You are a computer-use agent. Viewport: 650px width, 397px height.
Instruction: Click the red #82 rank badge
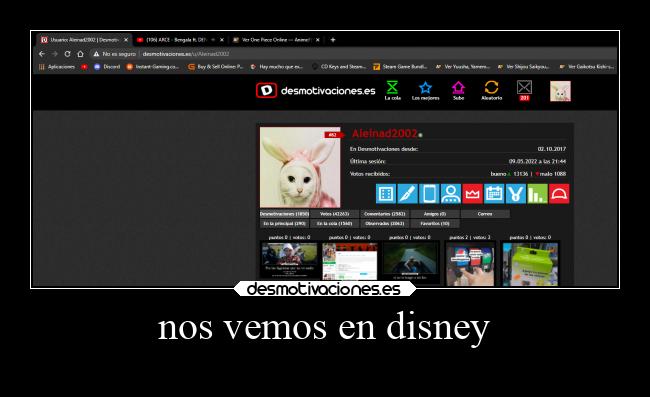coord(333,135)
